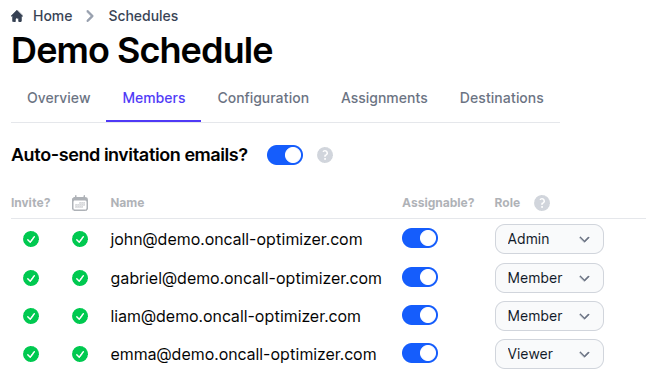Expand liam's Member role dropdown
The width and height of the screenshot is (646, 376).
(x=549, y=316)
